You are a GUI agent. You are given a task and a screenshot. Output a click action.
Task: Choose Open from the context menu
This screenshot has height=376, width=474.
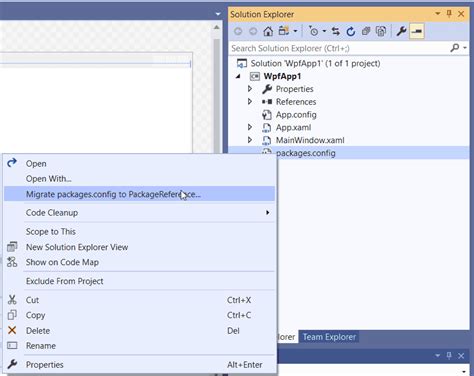tap(139, 164)
